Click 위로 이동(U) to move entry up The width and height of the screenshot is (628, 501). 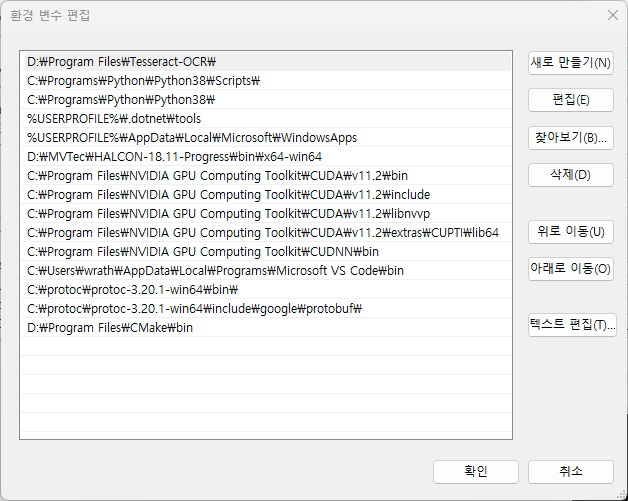571,232
